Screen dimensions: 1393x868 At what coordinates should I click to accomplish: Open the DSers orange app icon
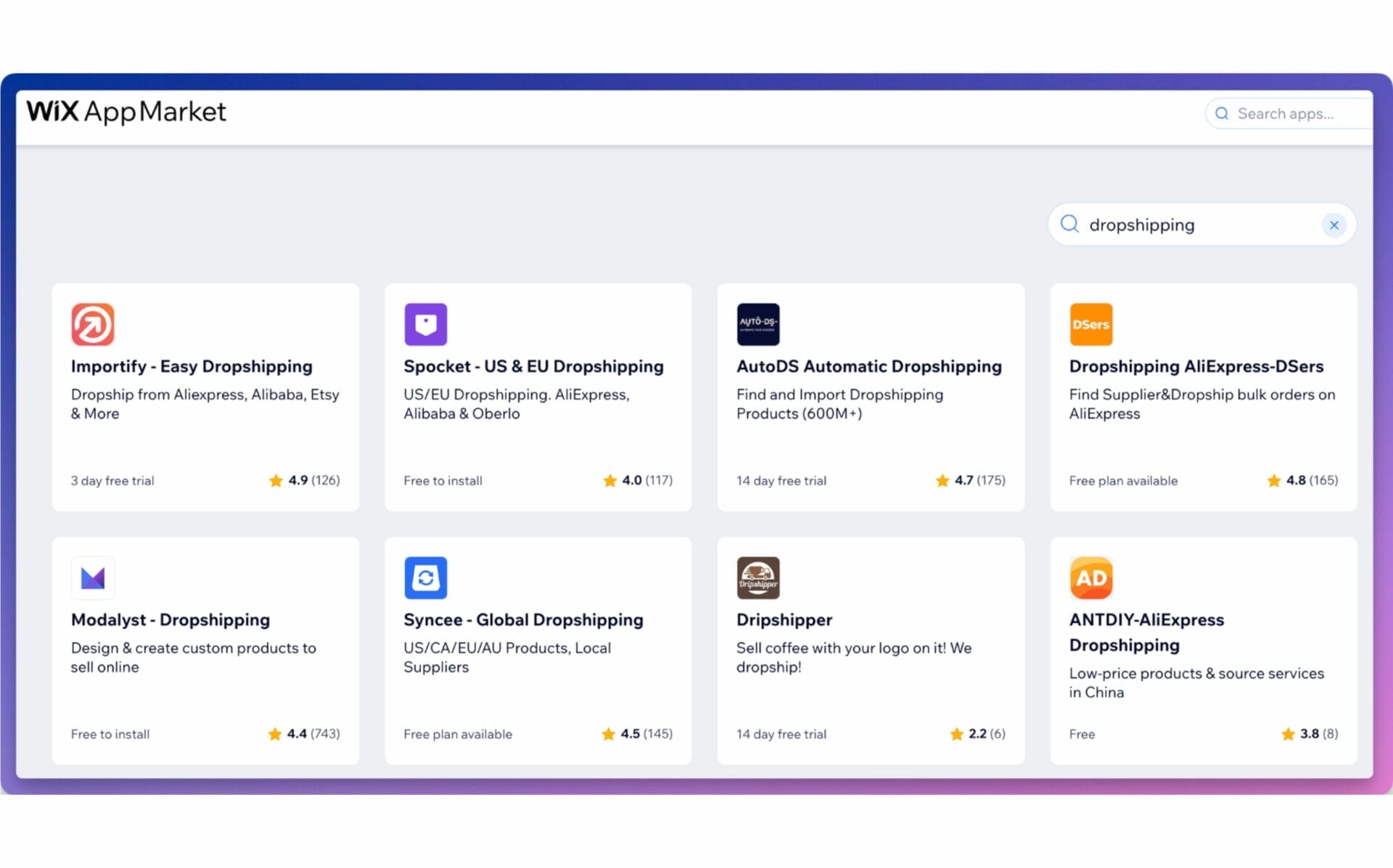1090,324
